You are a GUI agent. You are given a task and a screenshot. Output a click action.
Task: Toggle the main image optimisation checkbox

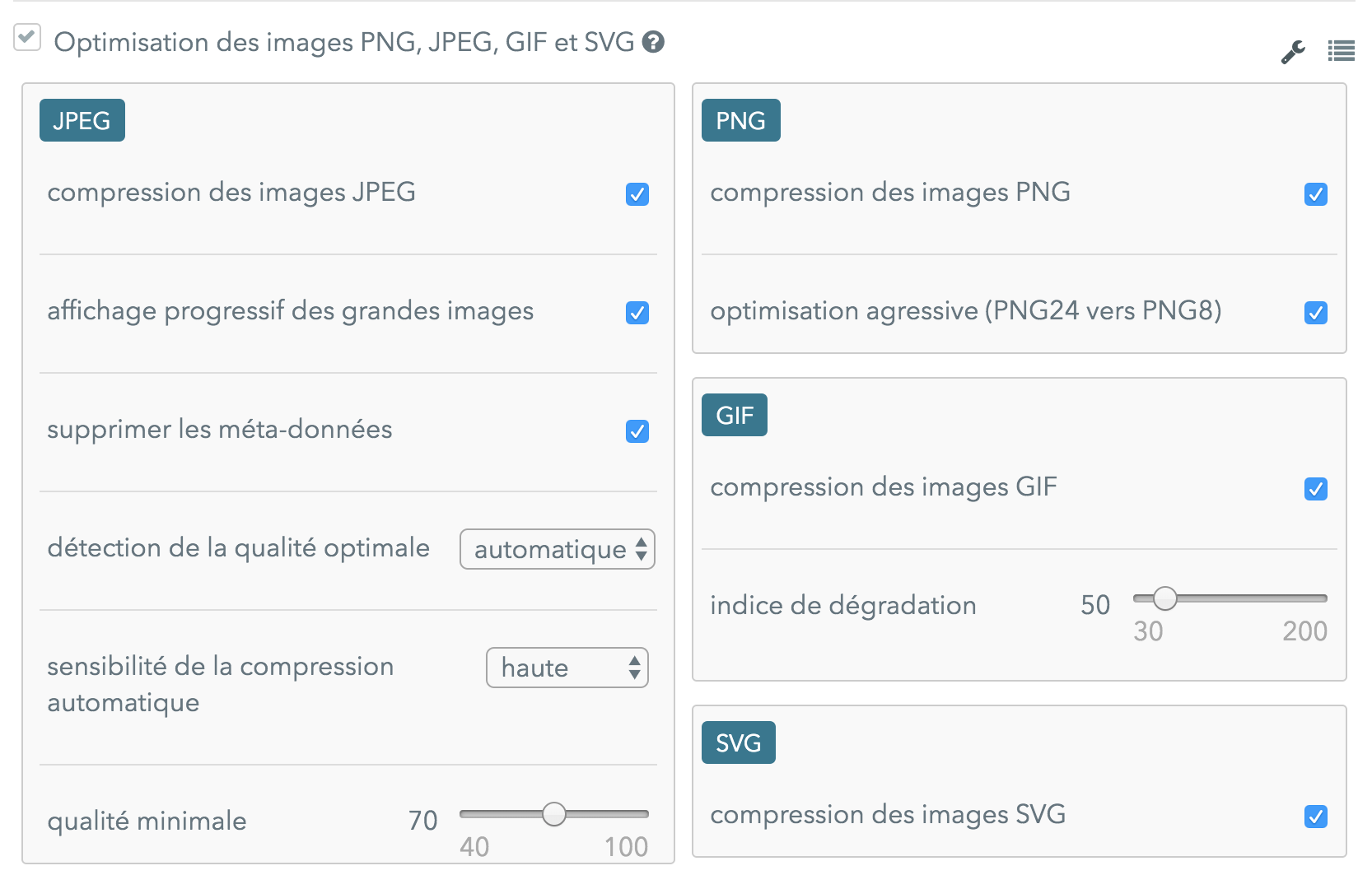[x=27, y=38]
